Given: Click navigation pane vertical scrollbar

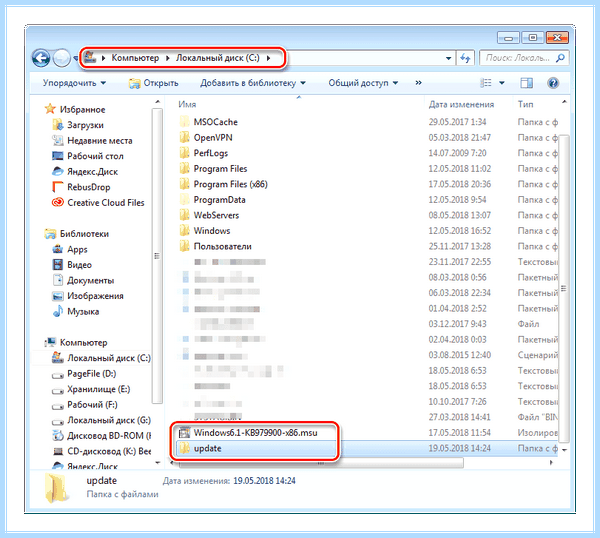Looking at the screenshot, I should 157,256.
